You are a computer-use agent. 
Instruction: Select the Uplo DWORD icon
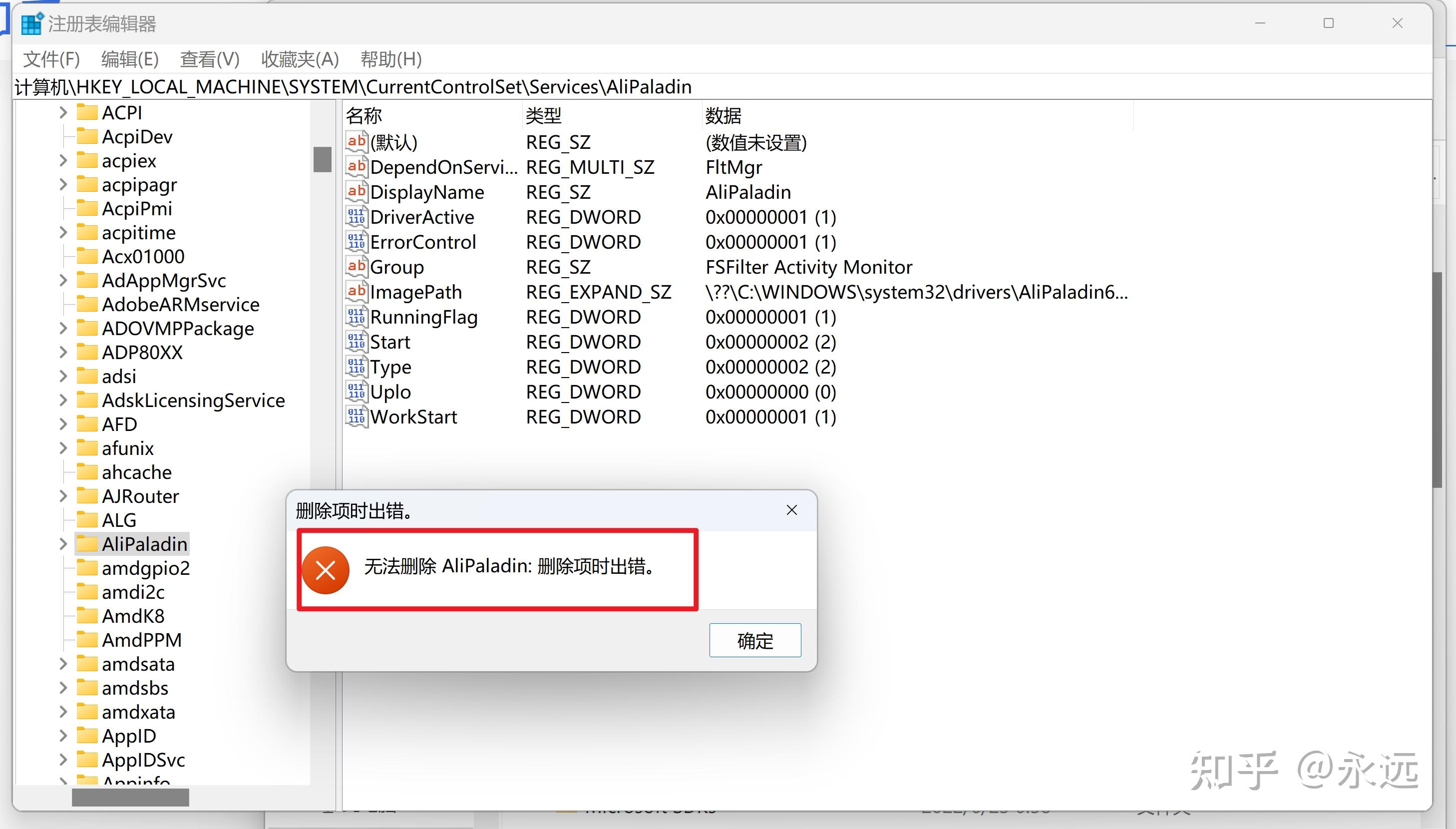357,392
